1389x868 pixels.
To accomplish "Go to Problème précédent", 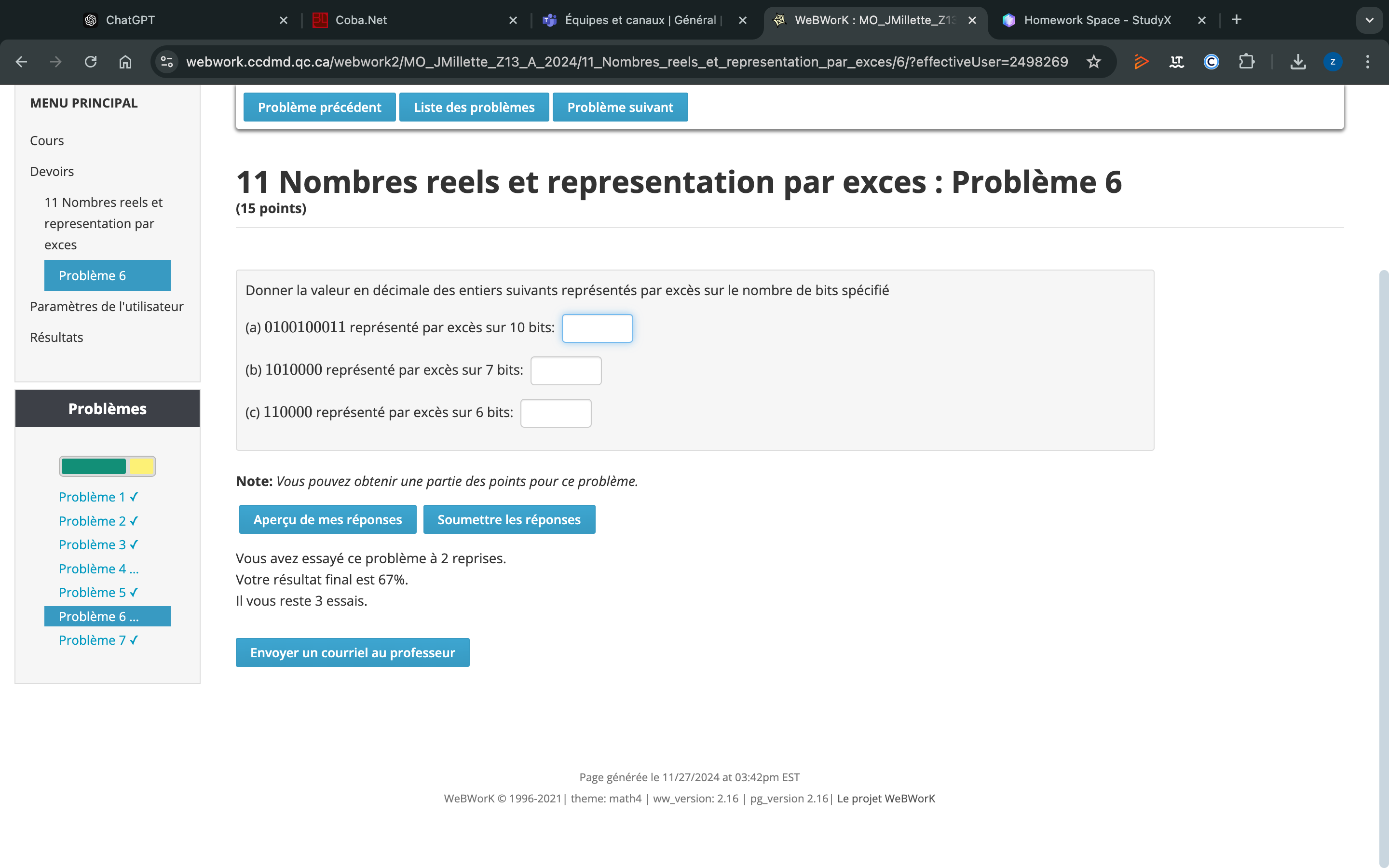I will [320, 108].
